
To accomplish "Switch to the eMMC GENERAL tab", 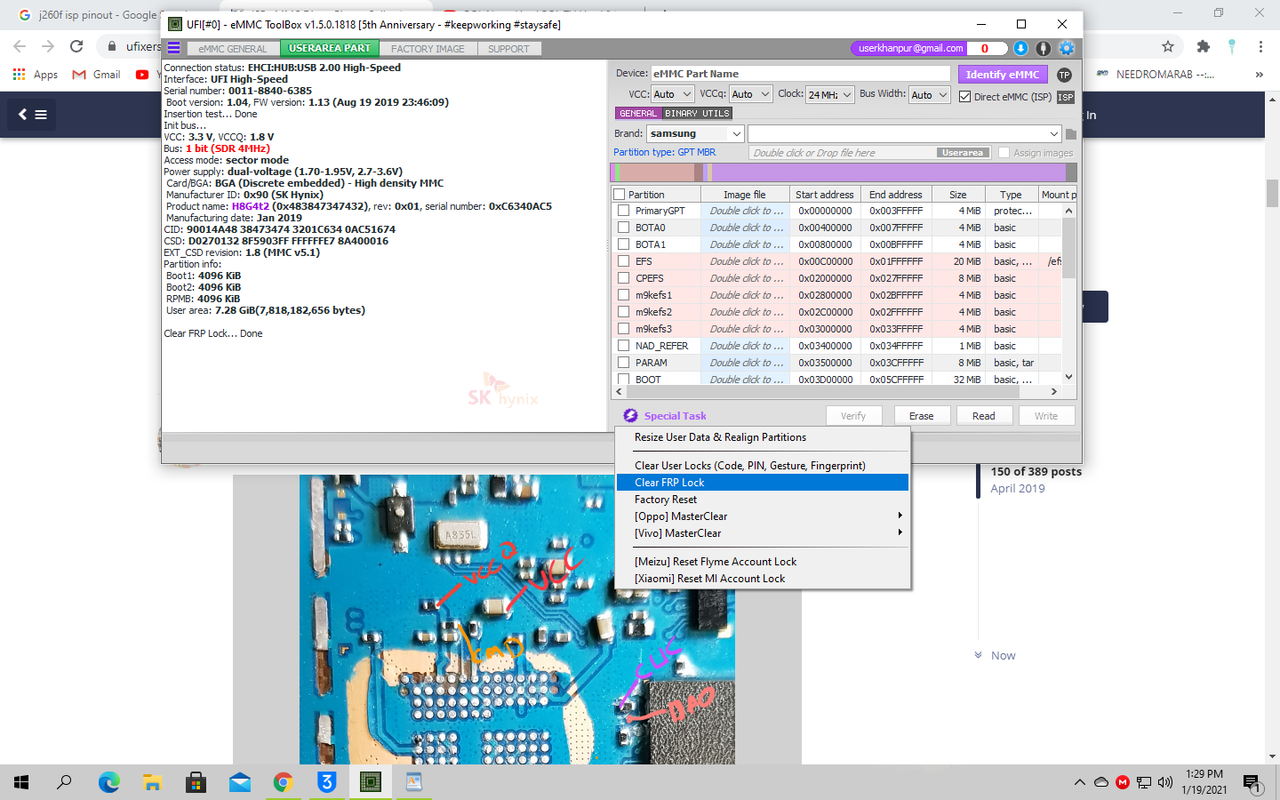I will click(233, 48).
